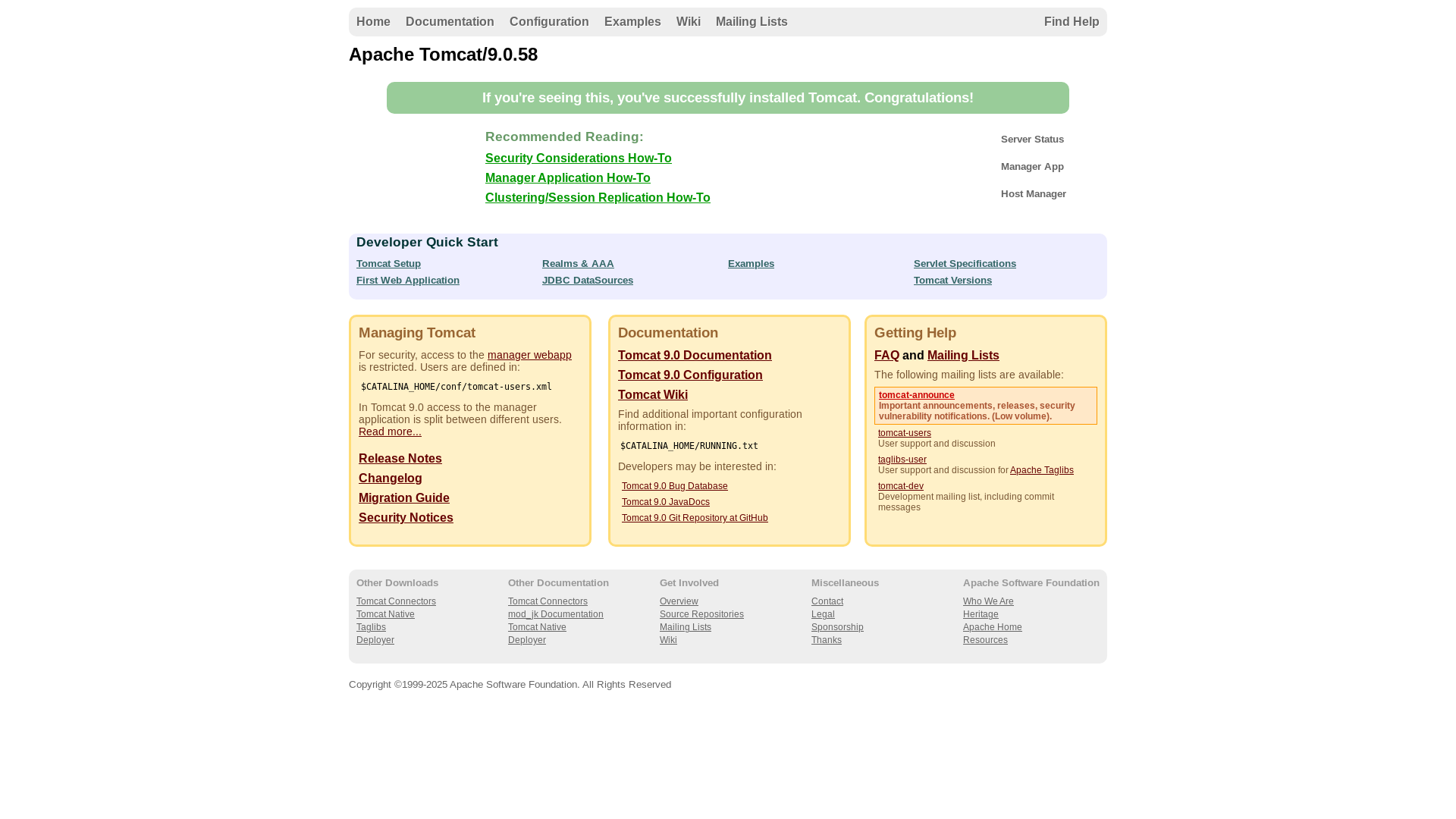Open the Migration Guide link
The height and width of the screenshot is (819, 1456).
404,498
